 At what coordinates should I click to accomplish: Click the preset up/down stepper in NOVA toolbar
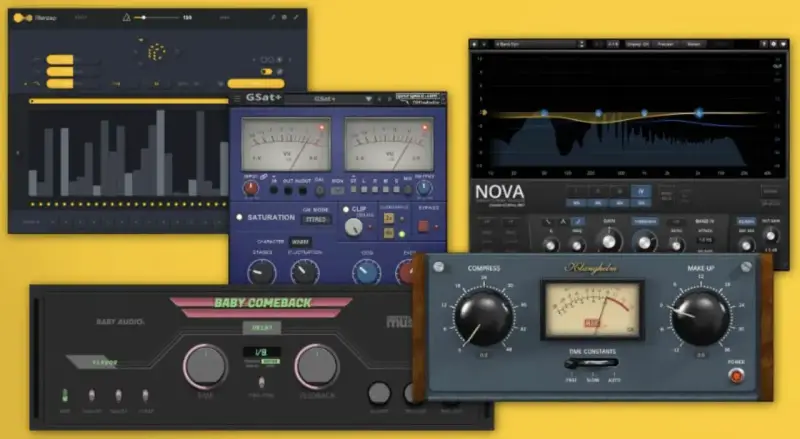tap(582, 44)
